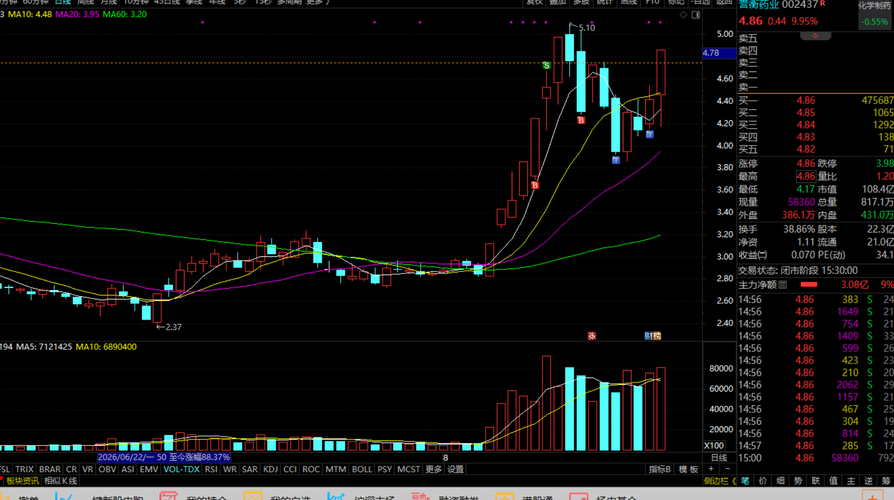Click the date 涨幅88.37% range label
Screen dimensions: 894x500
coord(164,457)
